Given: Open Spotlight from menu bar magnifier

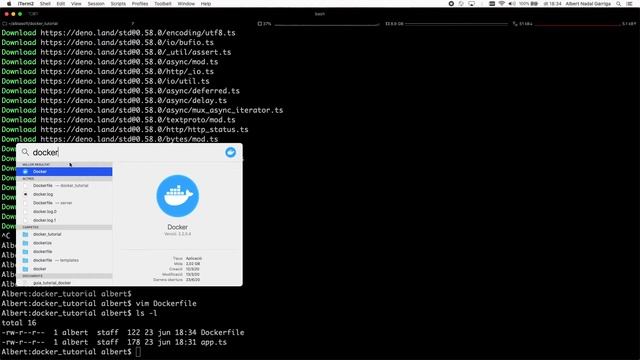Looking at the screenshot, I should 619,4.
